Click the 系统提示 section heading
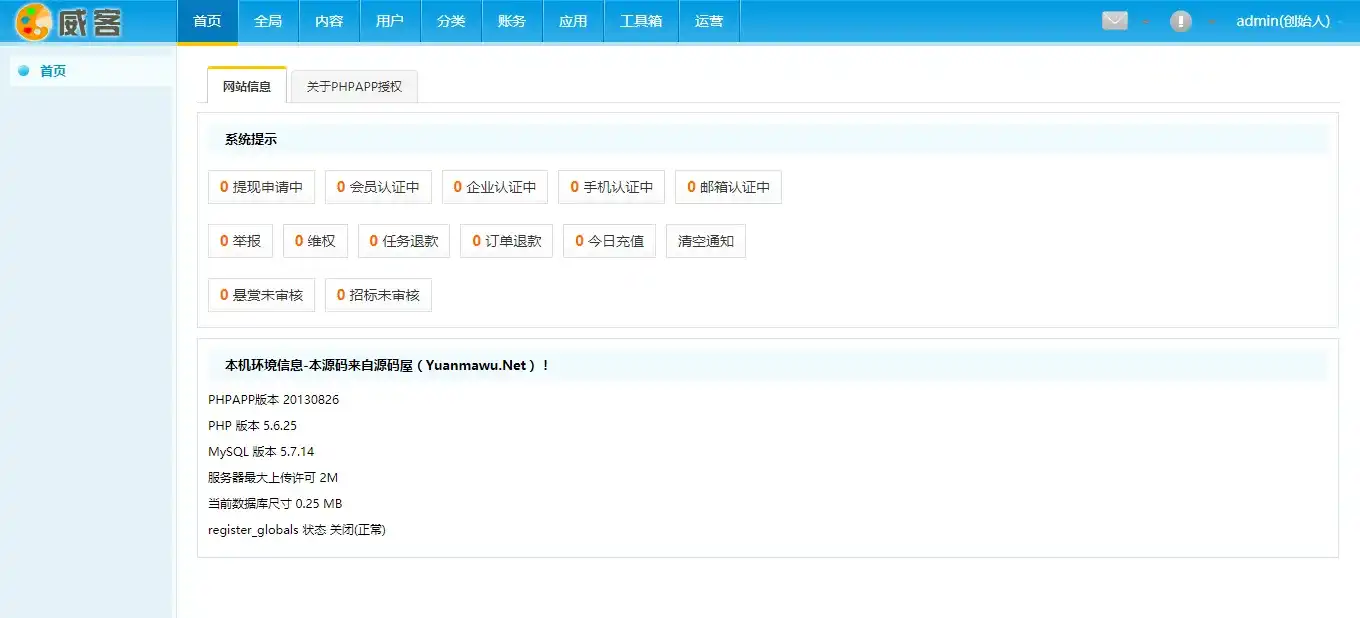 pos(251,140)
